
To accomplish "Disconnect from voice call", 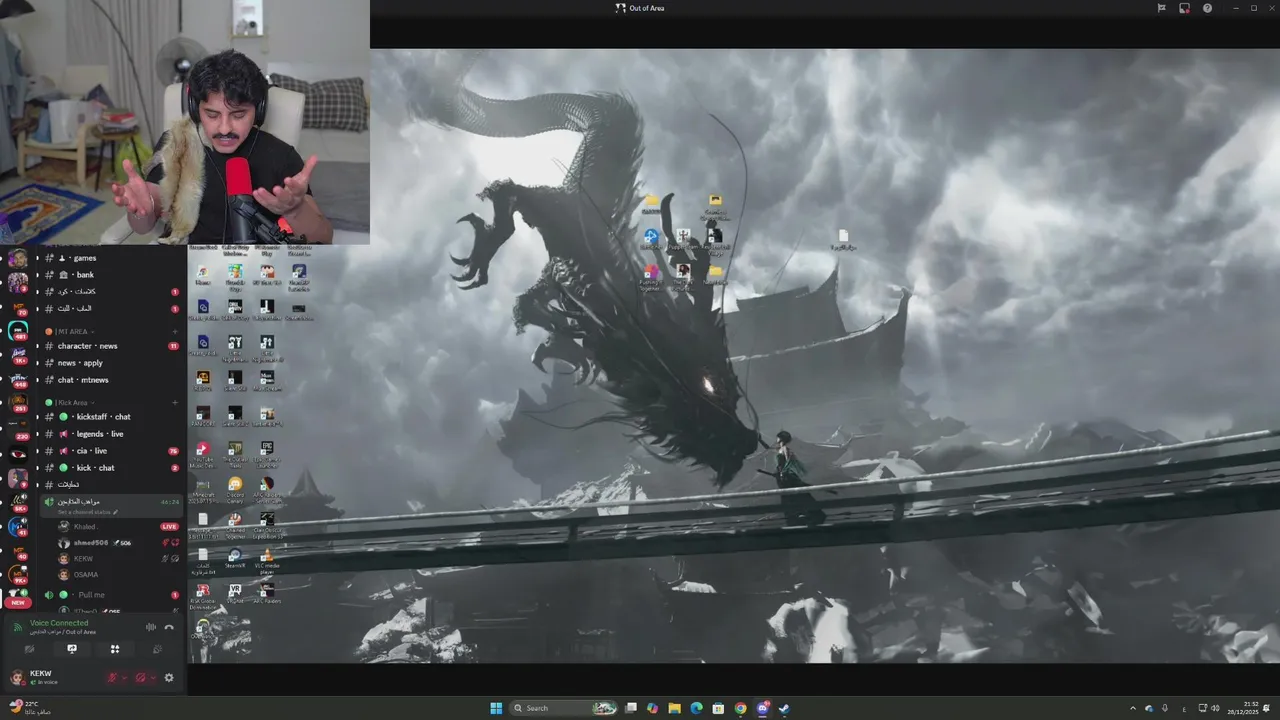I will click(x=169, y=627).
